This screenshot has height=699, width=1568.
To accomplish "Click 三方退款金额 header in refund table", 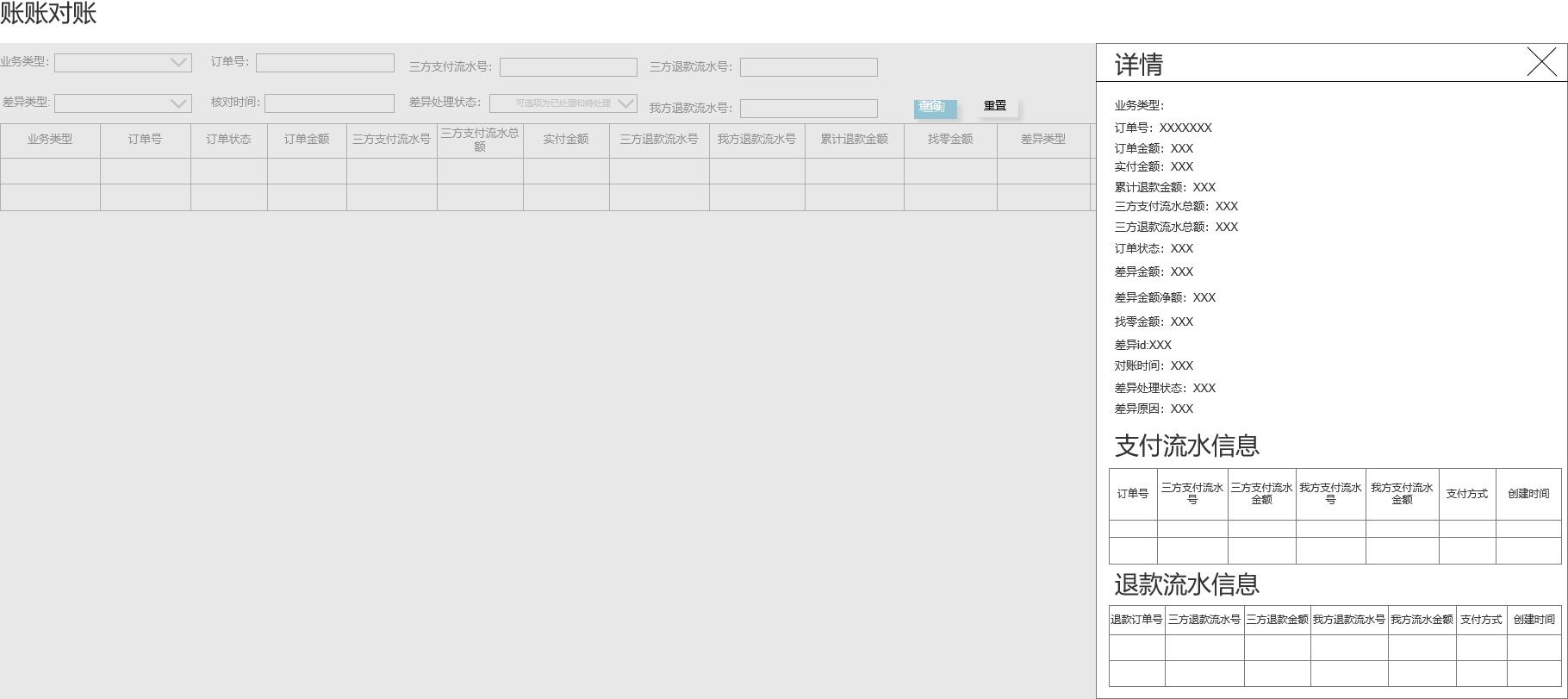I will coord(1278,620).
